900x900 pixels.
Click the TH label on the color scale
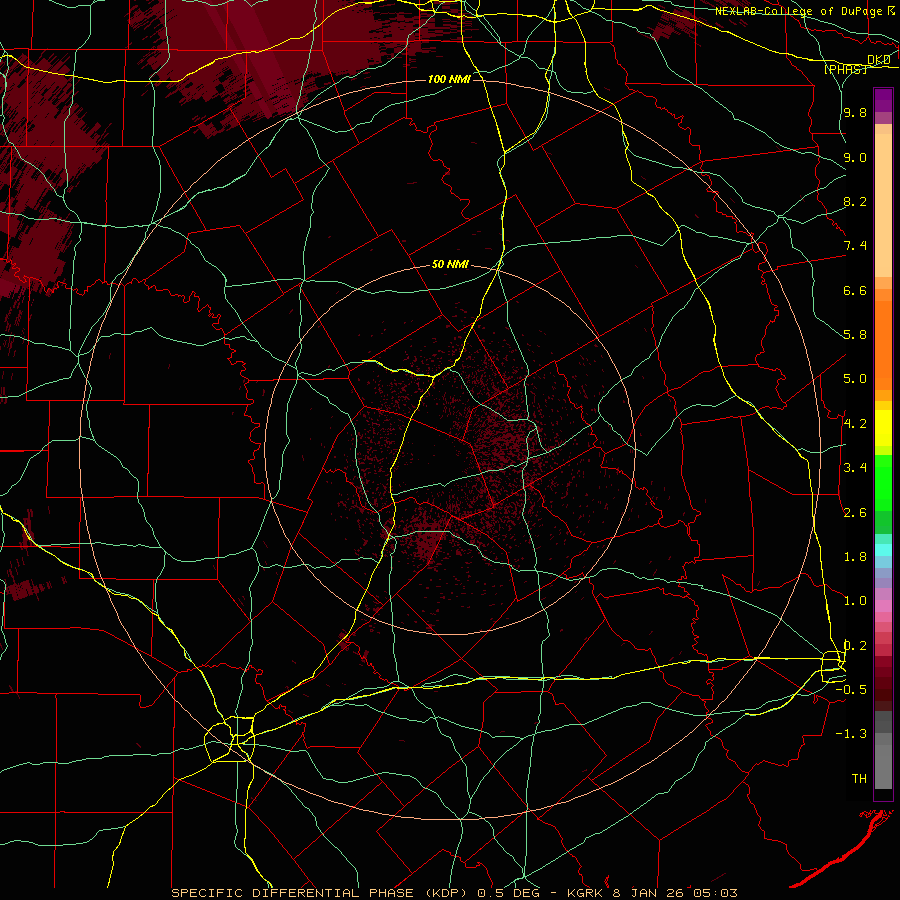pos(859,779)
